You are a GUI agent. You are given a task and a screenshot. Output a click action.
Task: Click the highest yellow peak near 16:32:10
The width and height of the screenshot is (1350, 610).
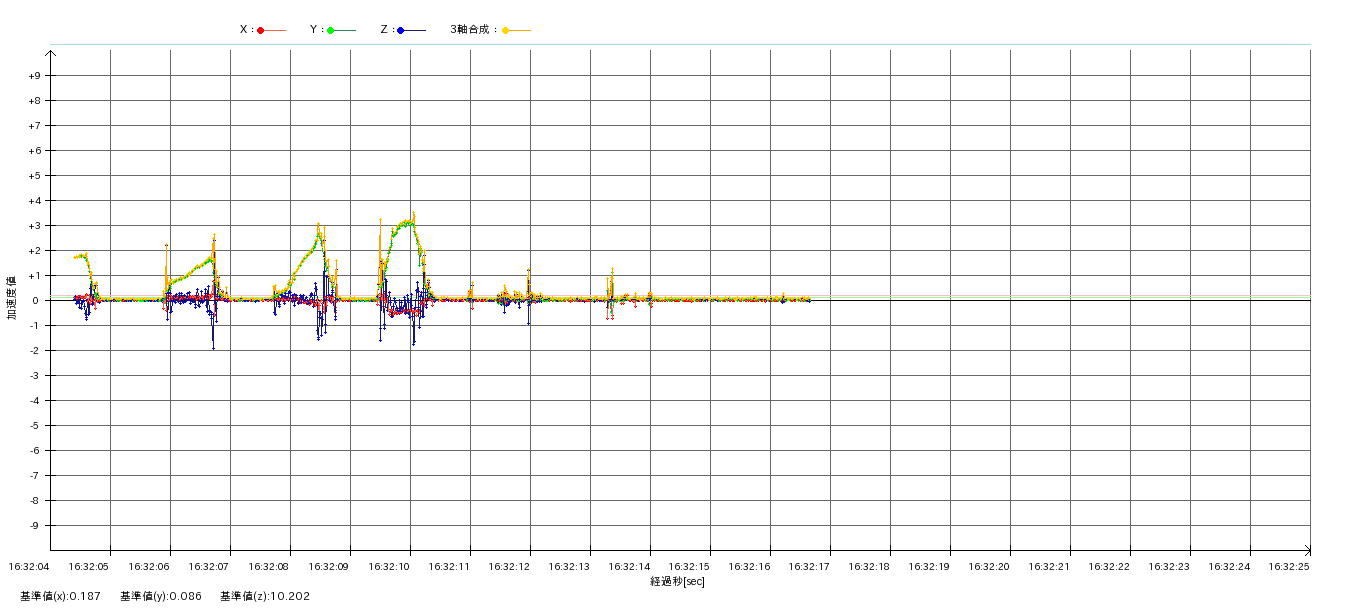[413, 213]
